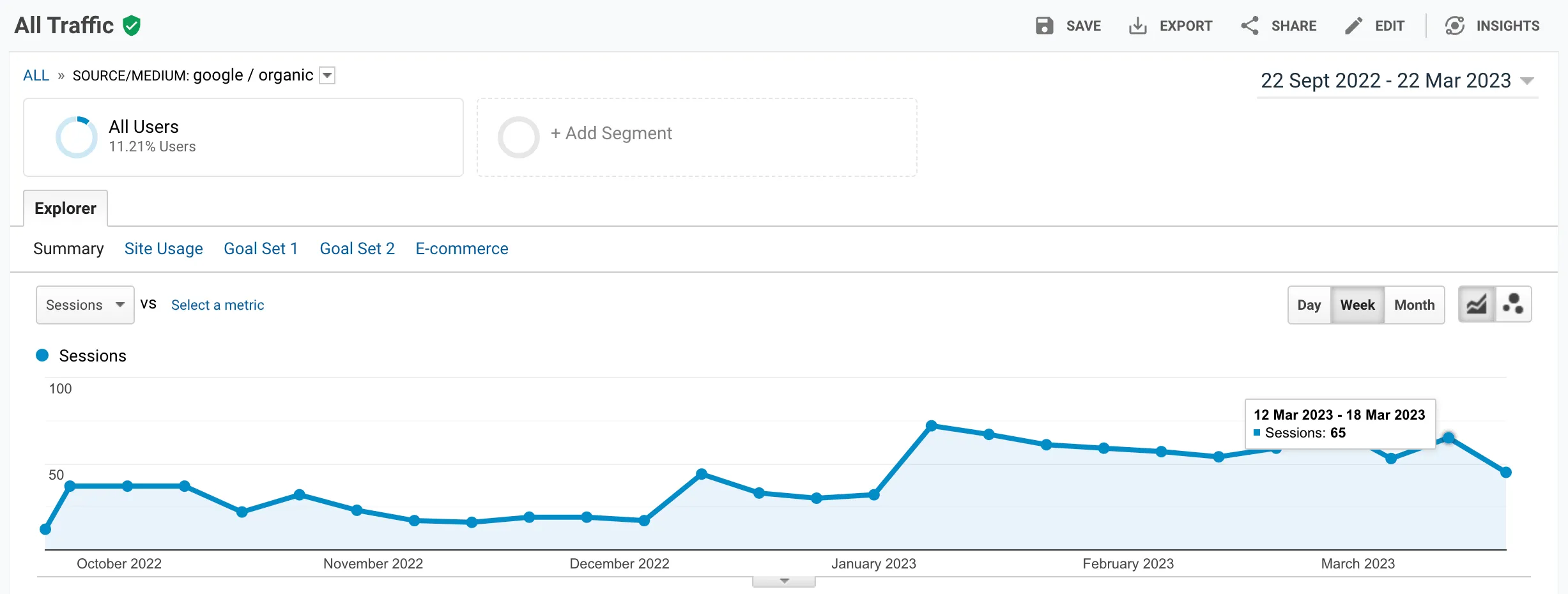Image resolution: width=1568 pixels, height=594 pixels.
Task: Switch to the Goal Set 1 view
Action: (261, 248)
